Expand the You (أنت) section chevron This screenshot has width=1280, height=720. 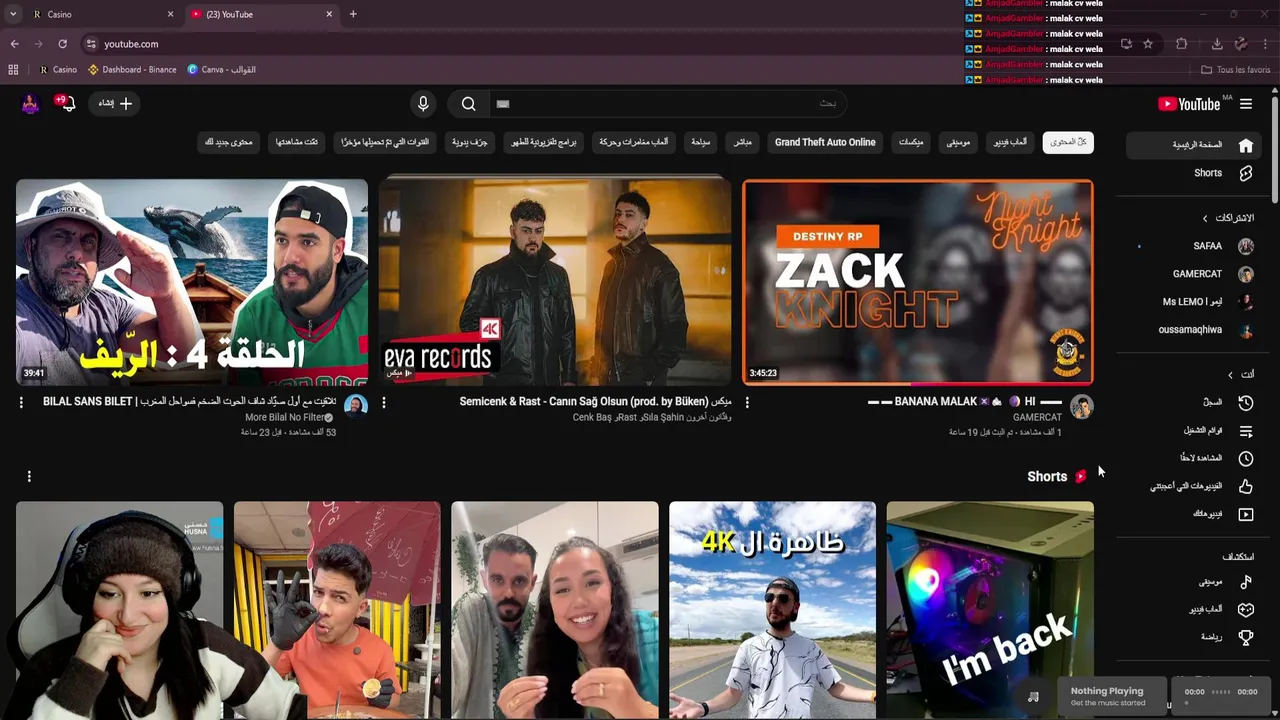tap(1231, 374)
